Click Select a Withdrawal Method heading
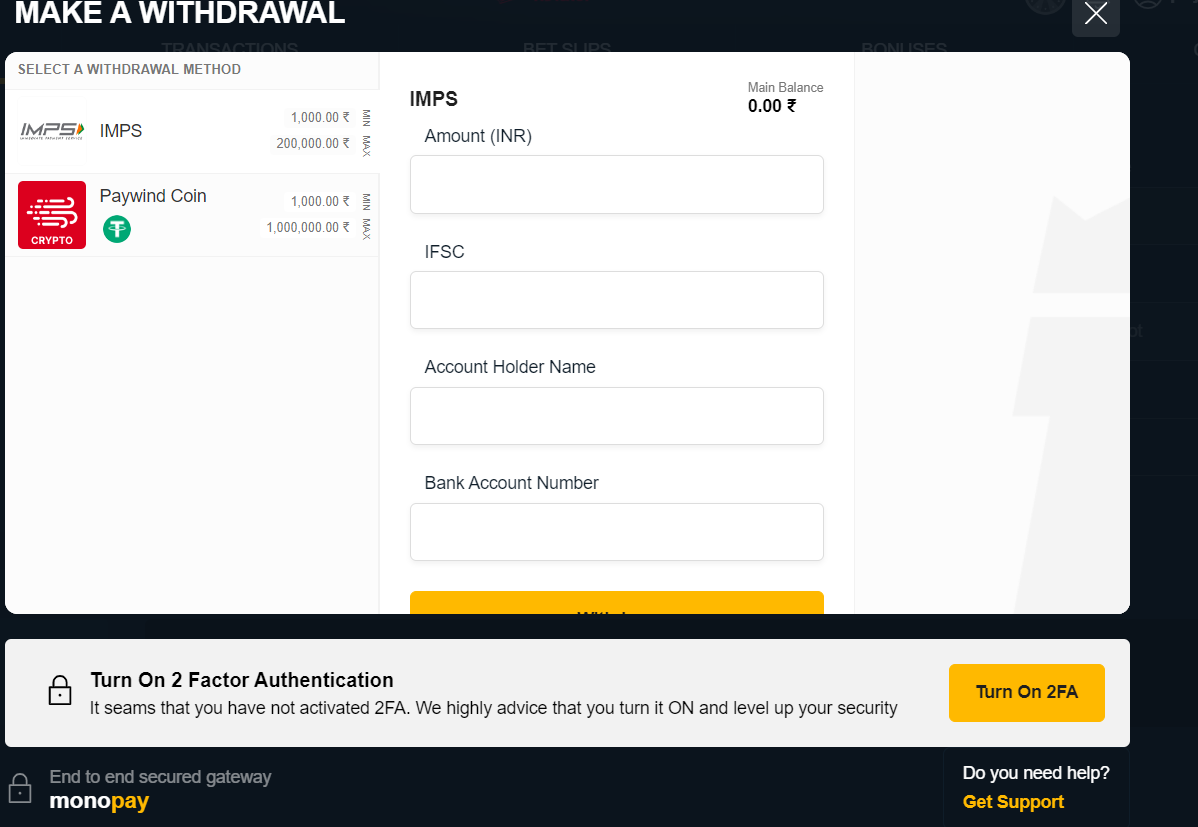This screenshot has height=827, width=1198. [x=129, y=70]
